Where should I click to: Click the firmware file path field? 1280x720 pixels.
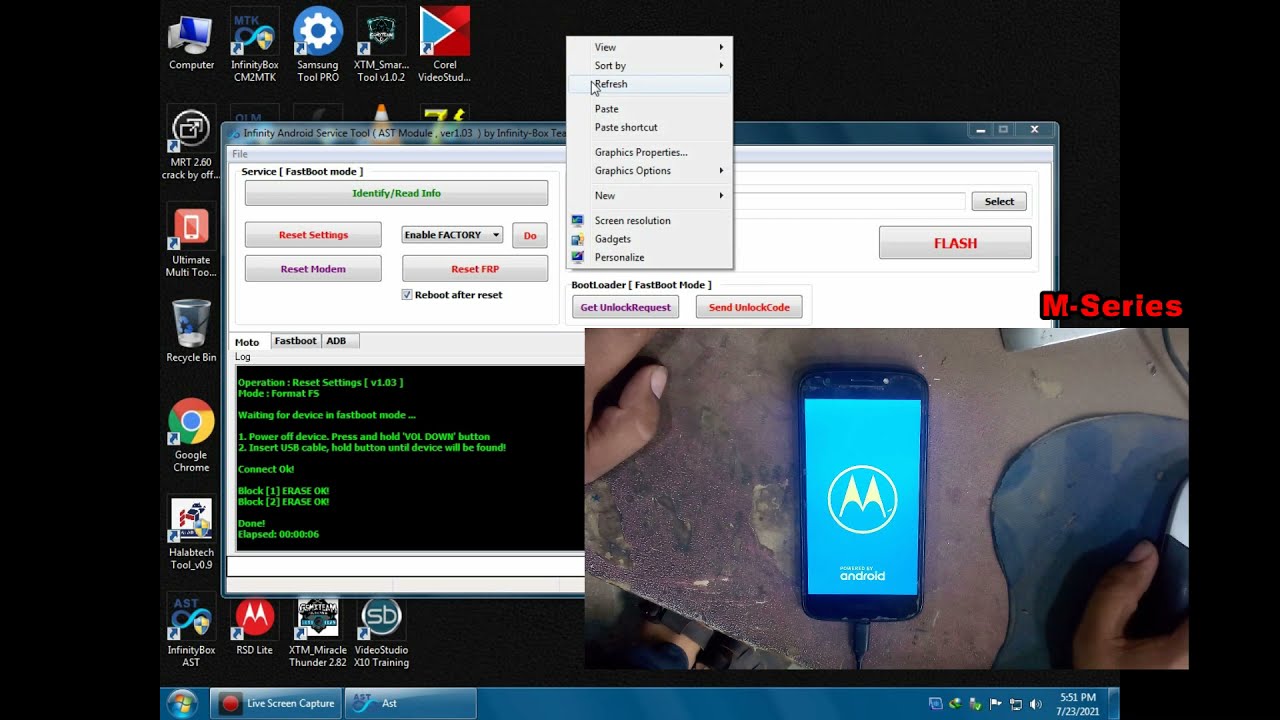pyautogui.click(x=849, y=201)
